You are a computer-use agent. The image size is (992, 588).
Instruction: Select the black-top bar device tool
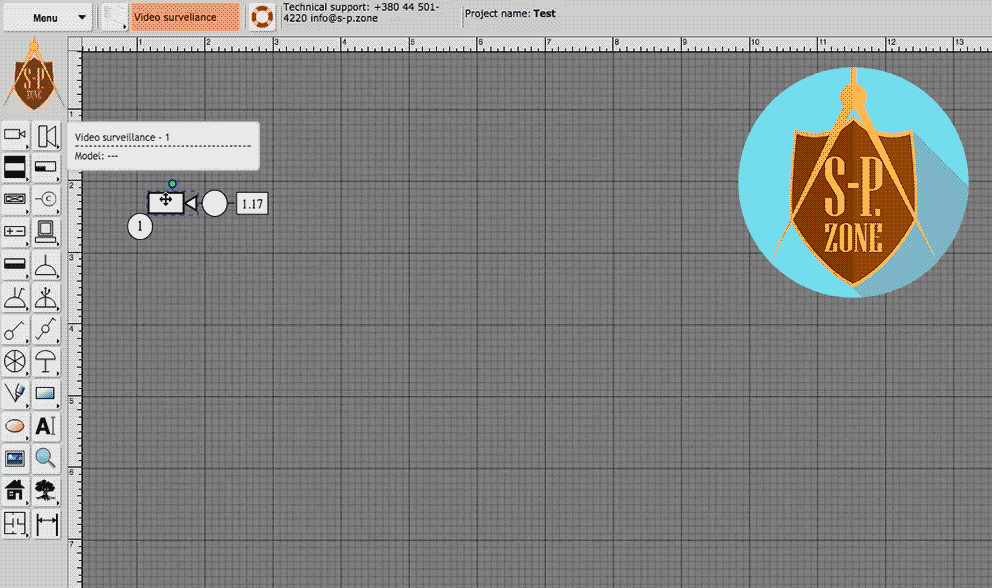tap(15, 264)
